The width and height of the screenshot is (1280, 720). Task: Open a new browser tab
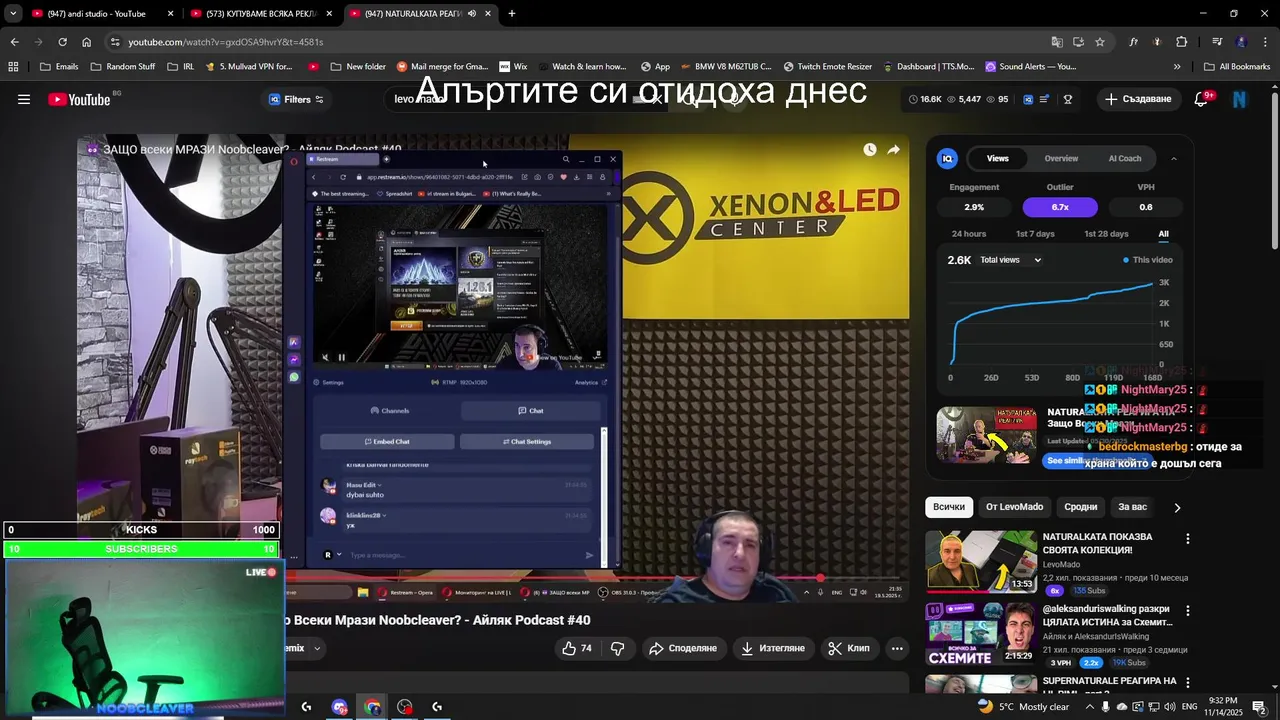point(512,14)
